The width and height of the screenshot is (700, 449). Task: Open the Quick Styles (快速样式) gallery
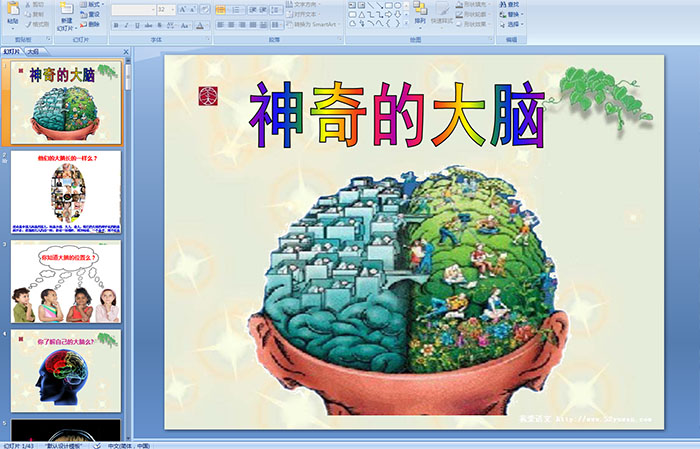tap(442, 13)
